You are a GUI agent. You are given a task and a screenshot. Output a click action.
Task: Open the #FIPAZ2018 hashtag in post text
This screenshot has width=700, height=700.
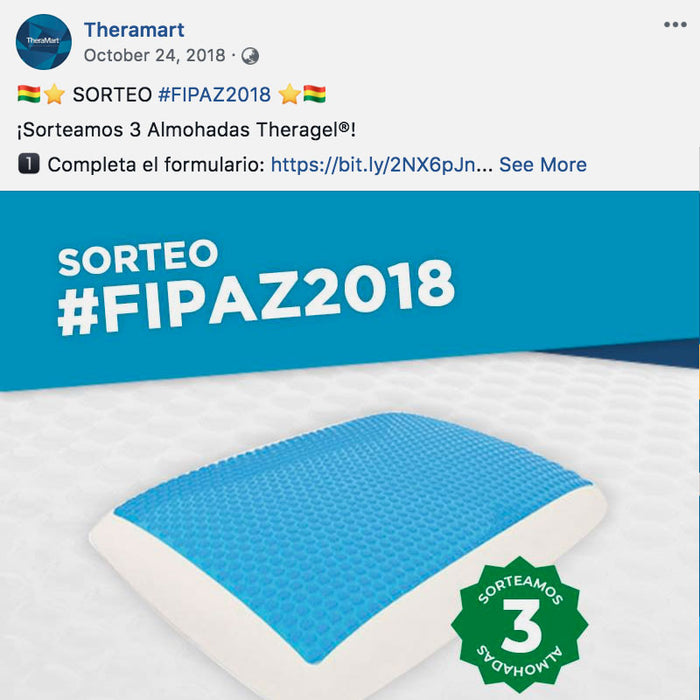click(x=215, y=95)
